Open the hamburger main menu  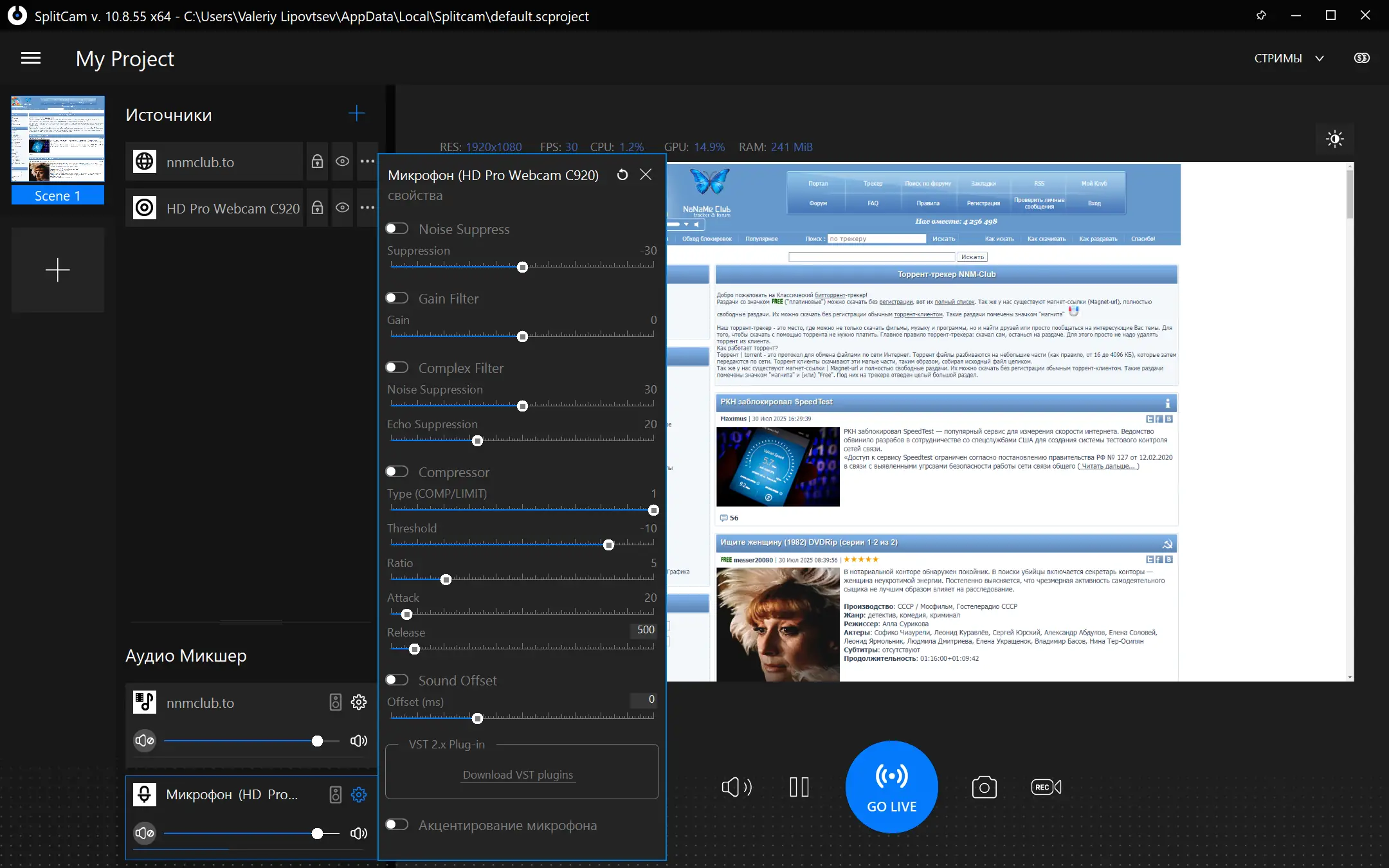click(x=31, y=59)
